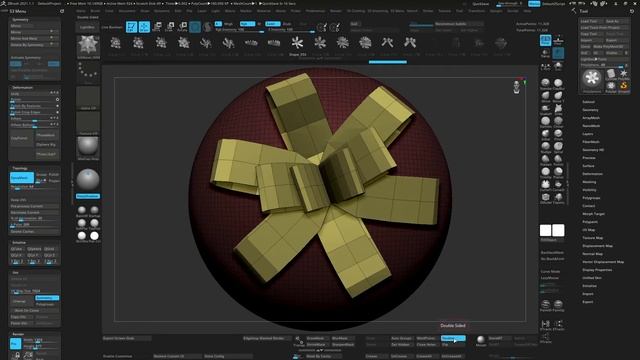Select the Shape 252 insert mesh

(297, 44)
